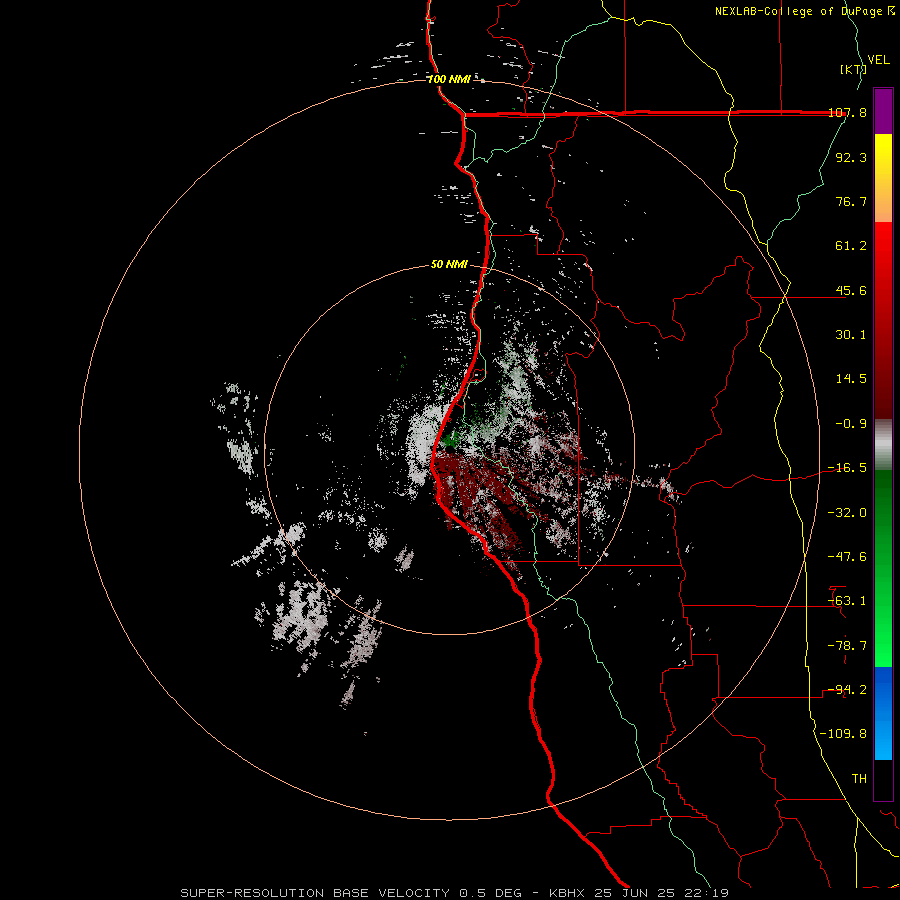Pick the gray near-zero color bar segment
Screen dimensions: 900x900
click(883, 445)
